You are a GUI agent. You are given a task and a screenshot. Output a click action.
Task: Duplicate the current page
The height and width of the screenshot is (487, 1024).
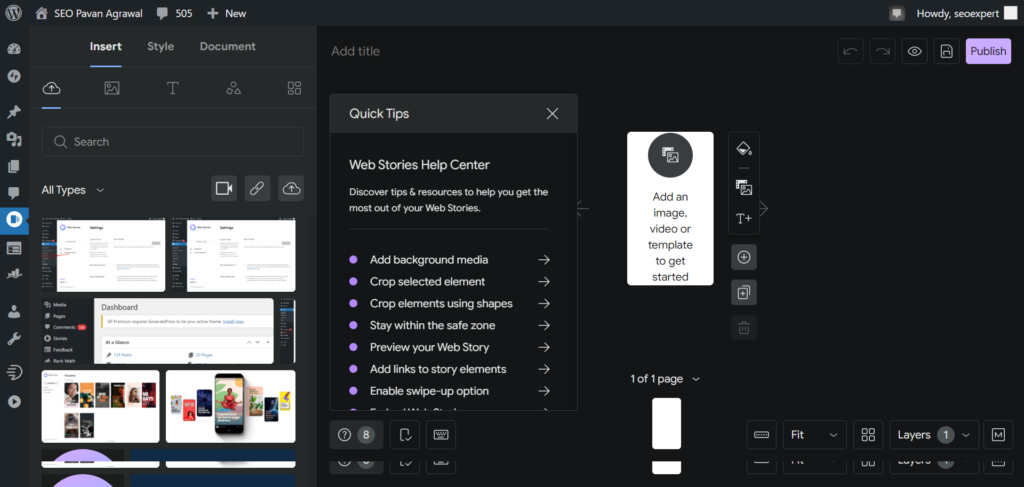[x=744, y=292]
